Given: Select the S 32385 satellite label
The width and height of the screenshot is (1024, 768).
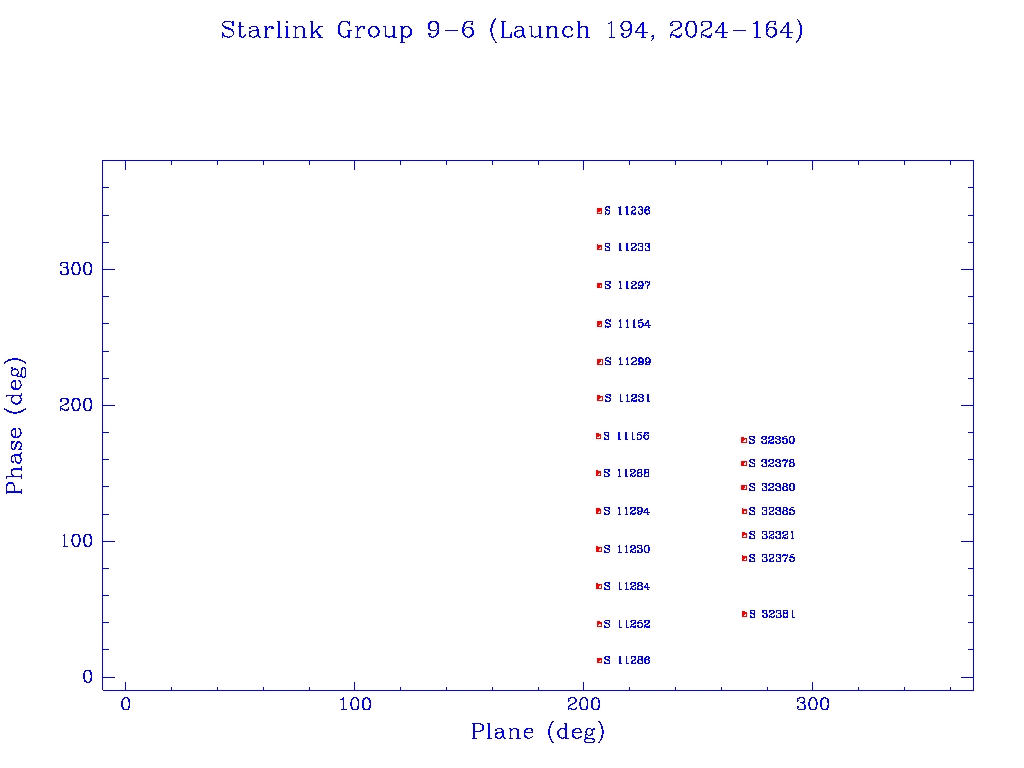Looking at the screenshot, I should pos(771,511).
